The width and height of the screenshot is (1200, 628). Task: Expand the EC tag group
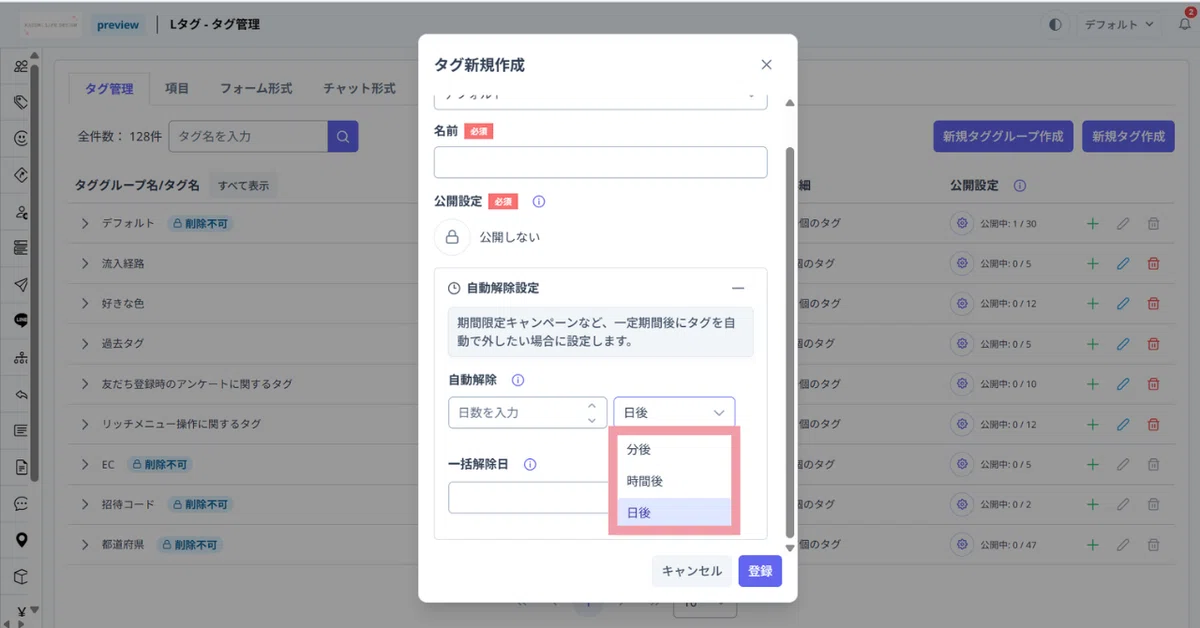pos(86,464)
